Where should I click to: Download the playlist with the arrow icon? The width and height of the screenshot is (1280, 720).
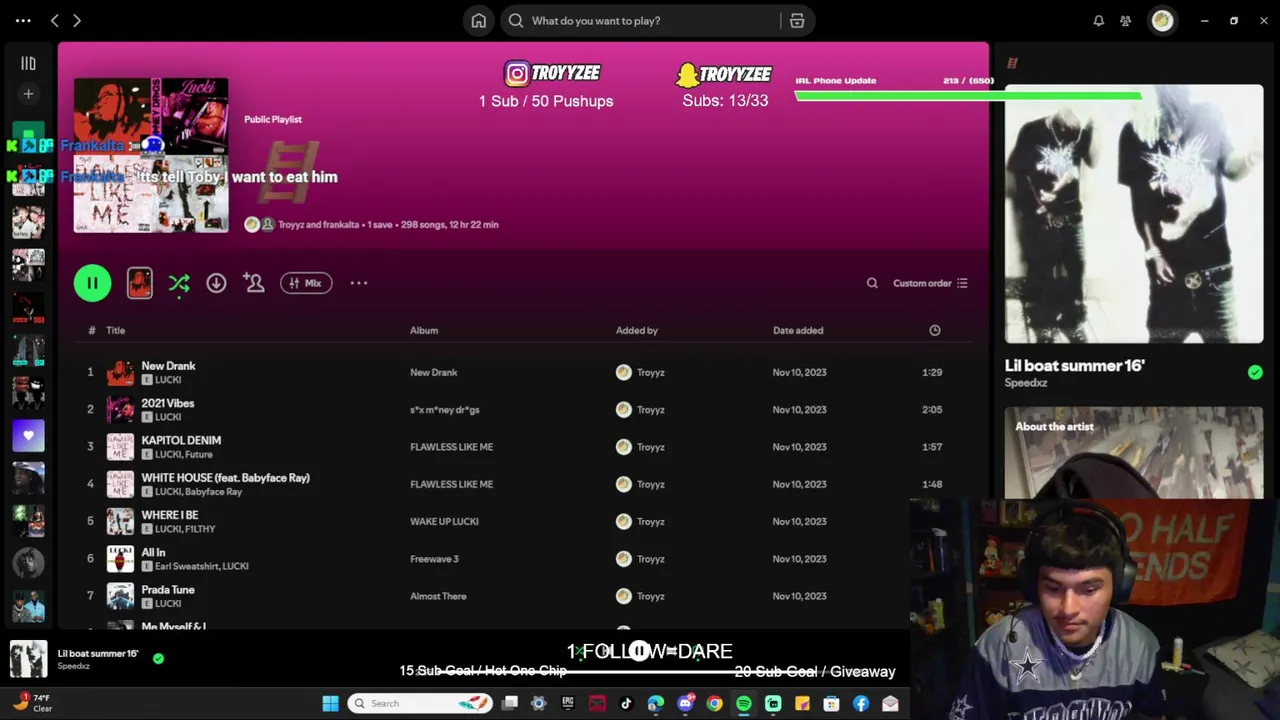tap(216, 283)
